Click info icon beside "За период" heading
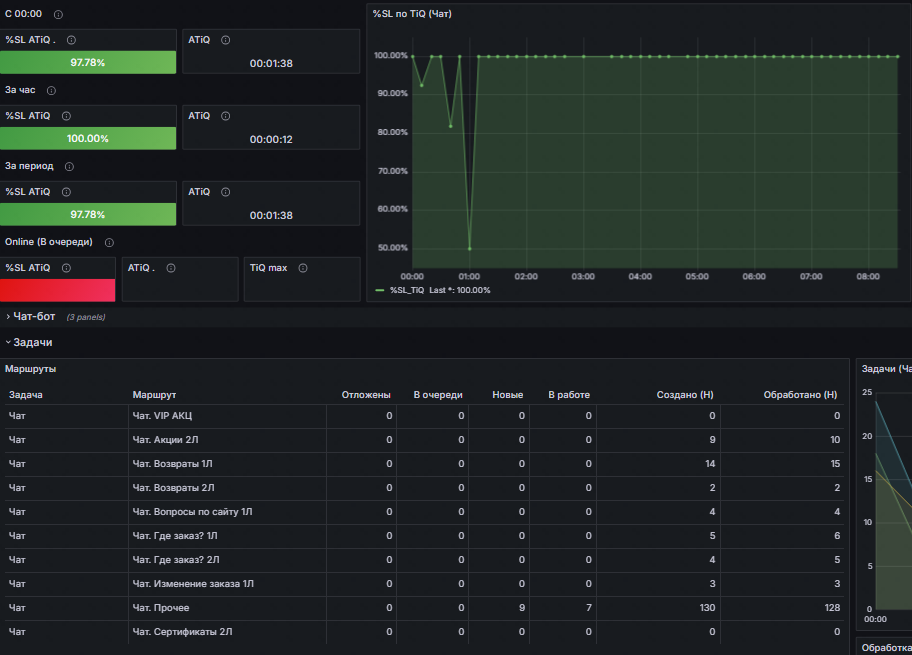 [x=69, y=167]
